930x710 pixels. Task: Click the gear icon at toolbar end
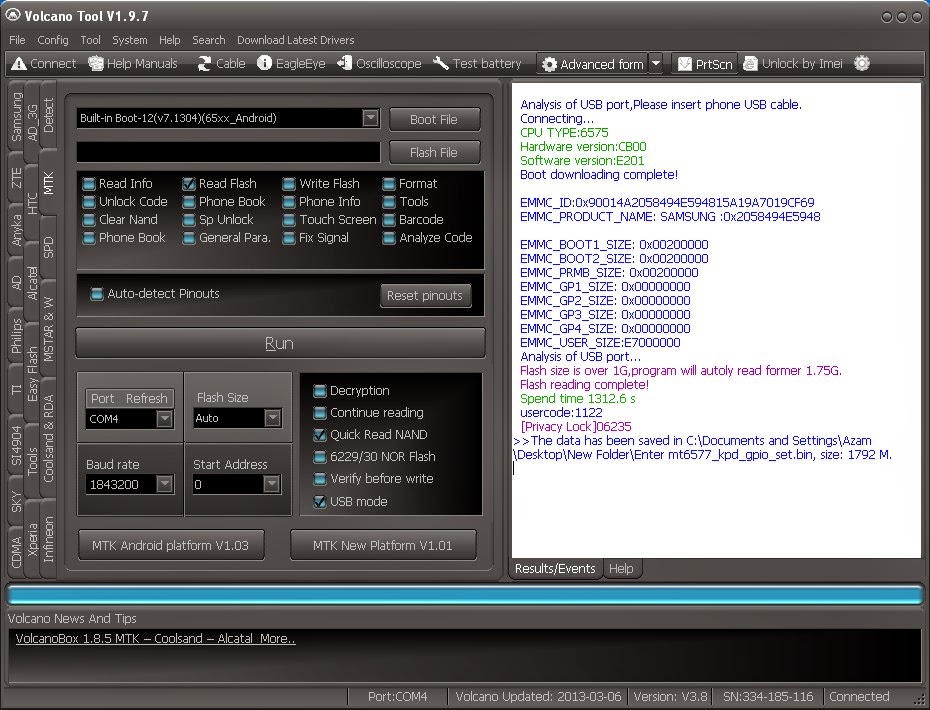pos(862,63)
